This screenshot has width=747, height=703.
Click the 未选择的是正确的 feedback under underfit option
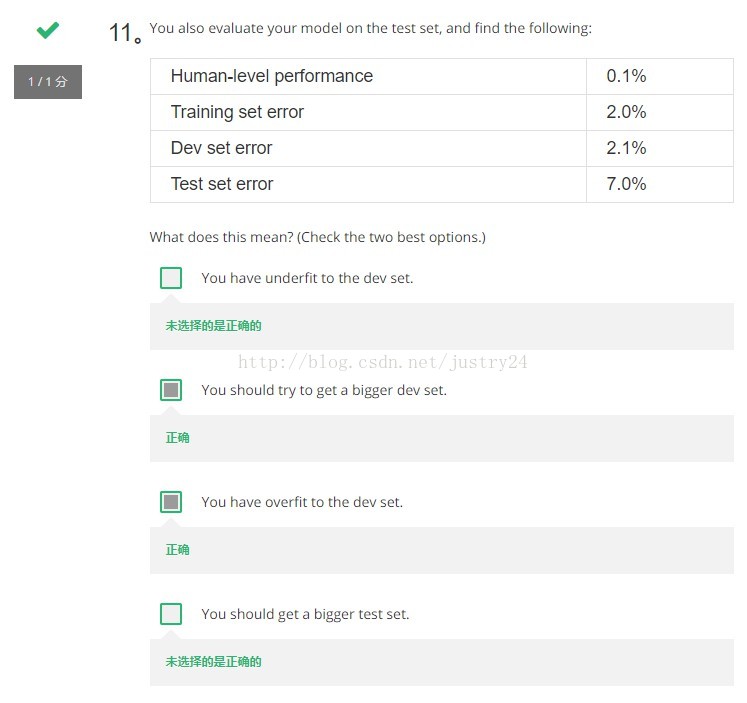click(213, 326)
